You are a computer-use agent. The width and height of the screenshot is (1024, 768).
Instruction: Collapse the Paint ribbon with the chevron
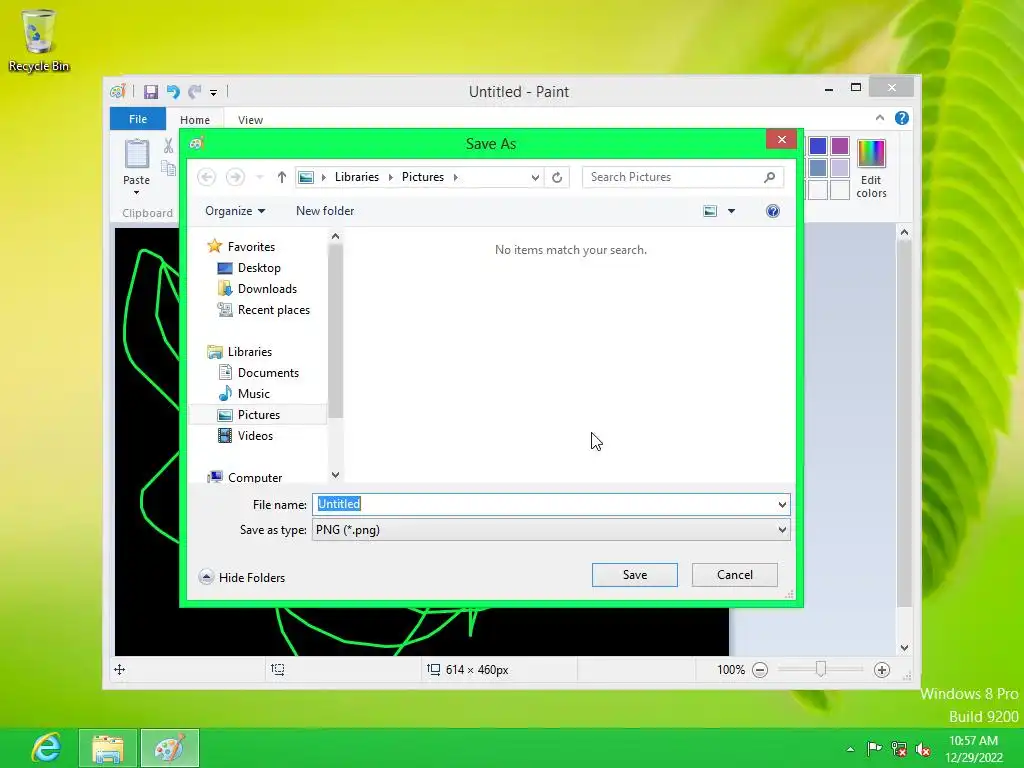[x=880, y=118]
